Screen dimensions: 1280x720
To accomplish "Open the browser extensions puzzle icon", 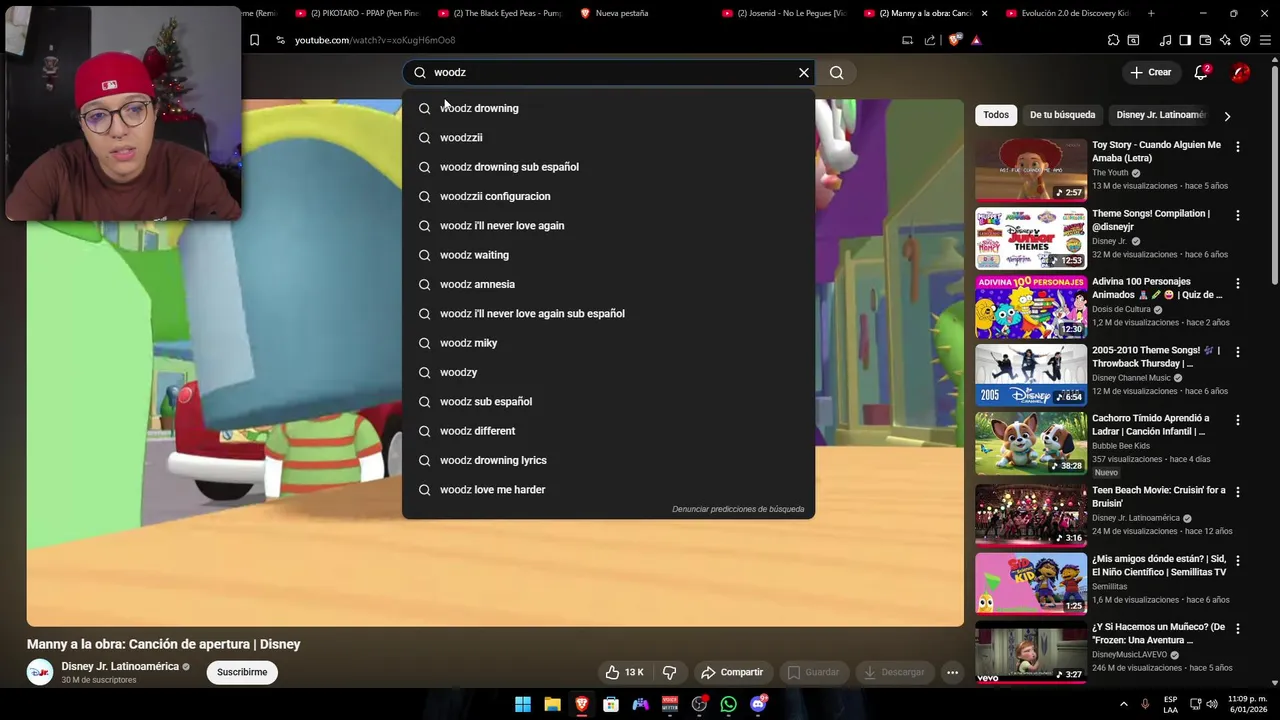I will [1113, 40].
